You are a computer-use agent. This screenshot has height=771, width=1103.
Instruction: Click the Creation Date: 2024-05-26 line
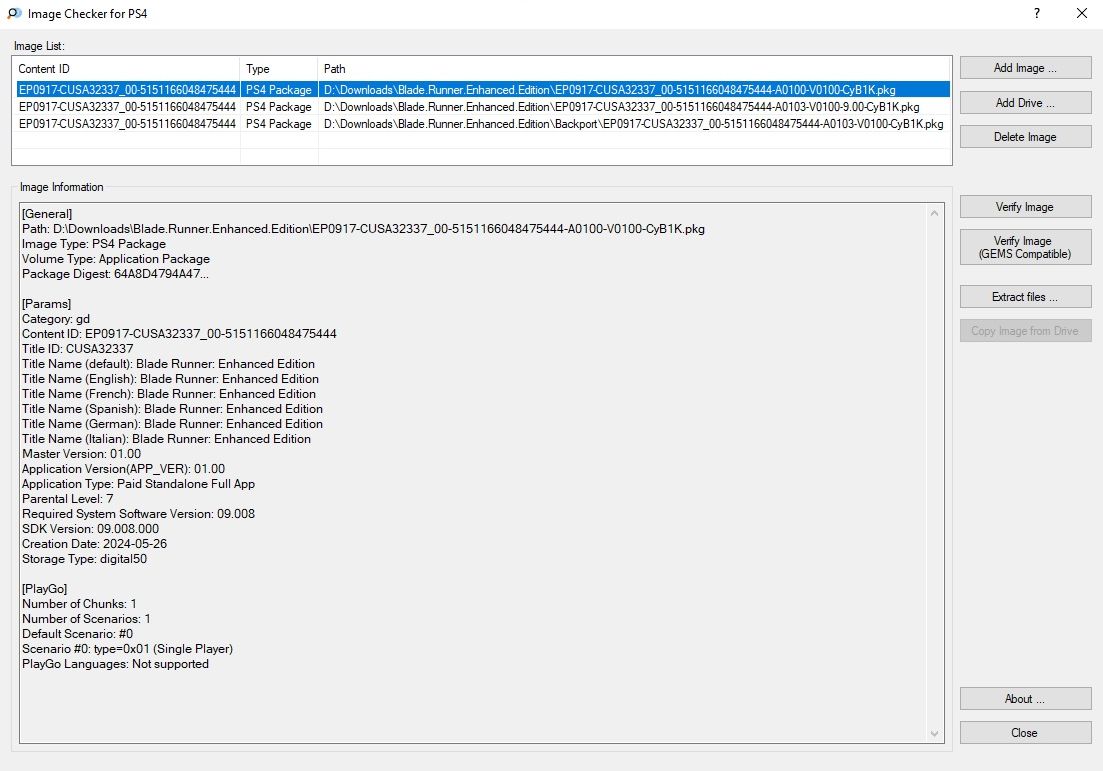click(x=94, y=544)
